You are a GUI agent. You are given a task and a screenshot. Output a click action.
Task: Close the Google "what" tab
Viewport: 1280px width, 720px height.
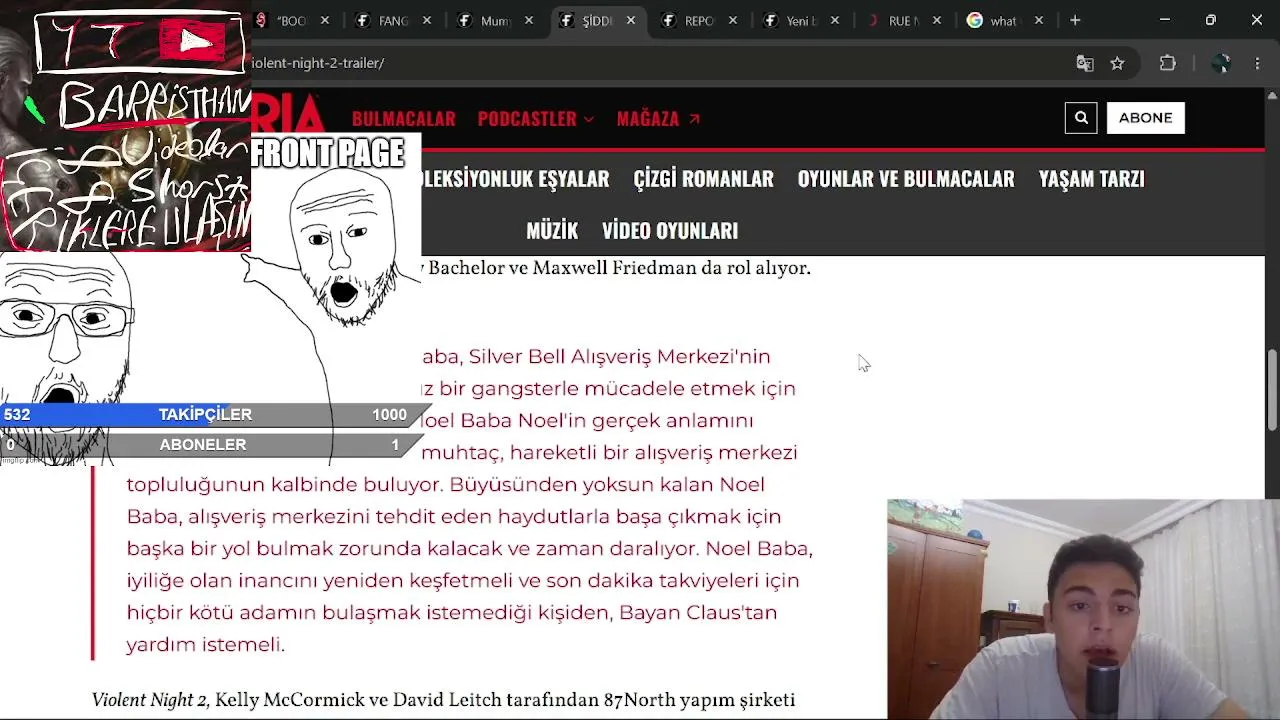click(1039, 20)
